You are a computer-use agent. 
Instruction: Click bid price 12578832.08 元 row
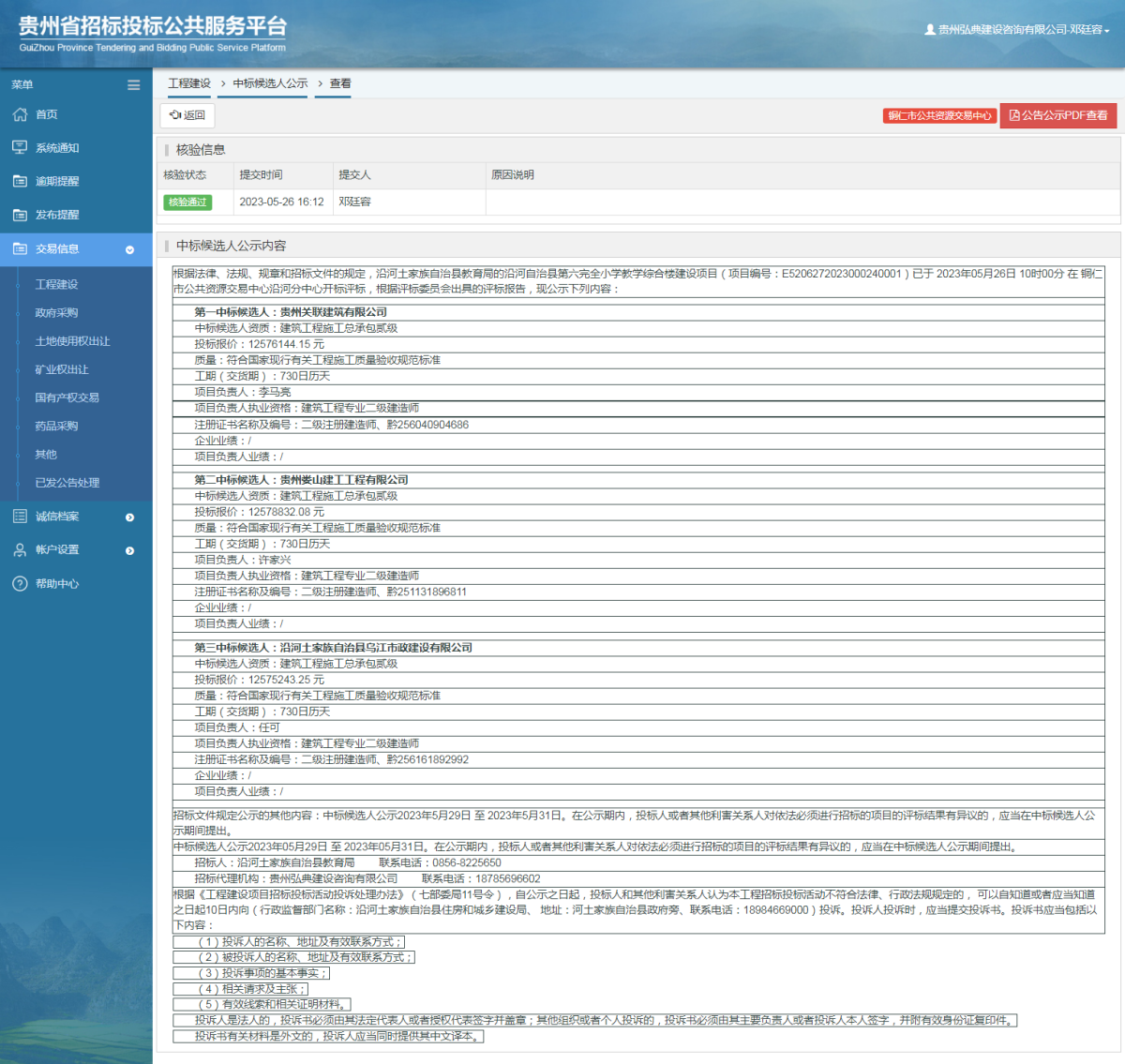pos(638,512)
